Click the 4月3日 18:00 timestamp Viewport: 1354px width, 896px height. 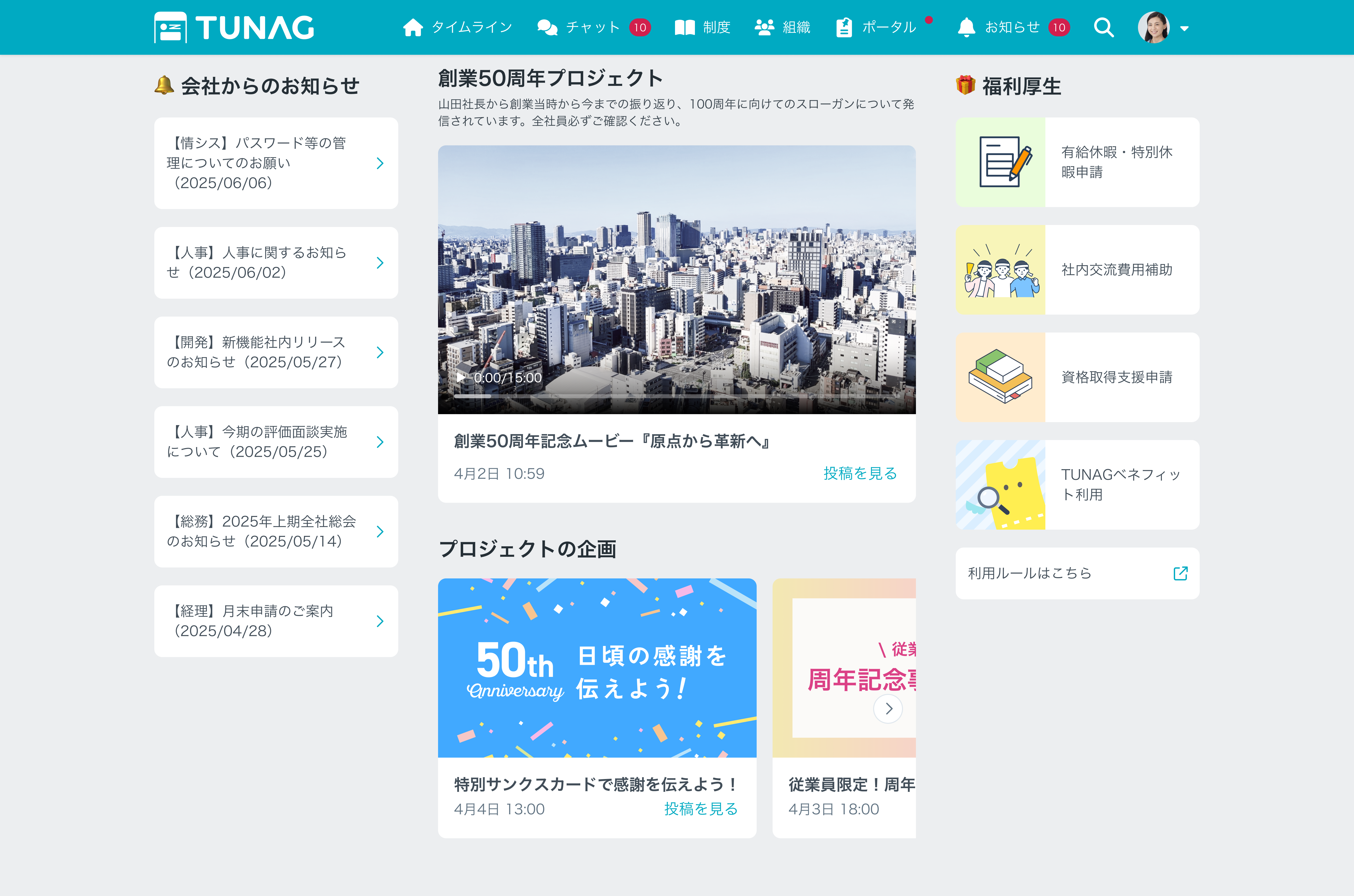[x=834, y=809]
